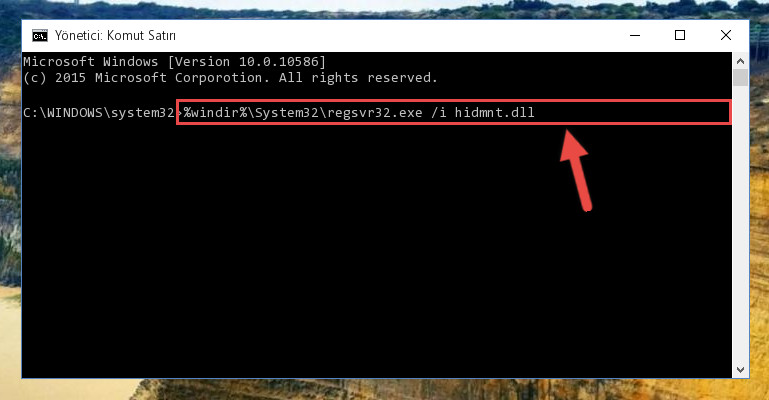
Task: Maximize the Komut Satırı window
Action: tap(680, 35)
